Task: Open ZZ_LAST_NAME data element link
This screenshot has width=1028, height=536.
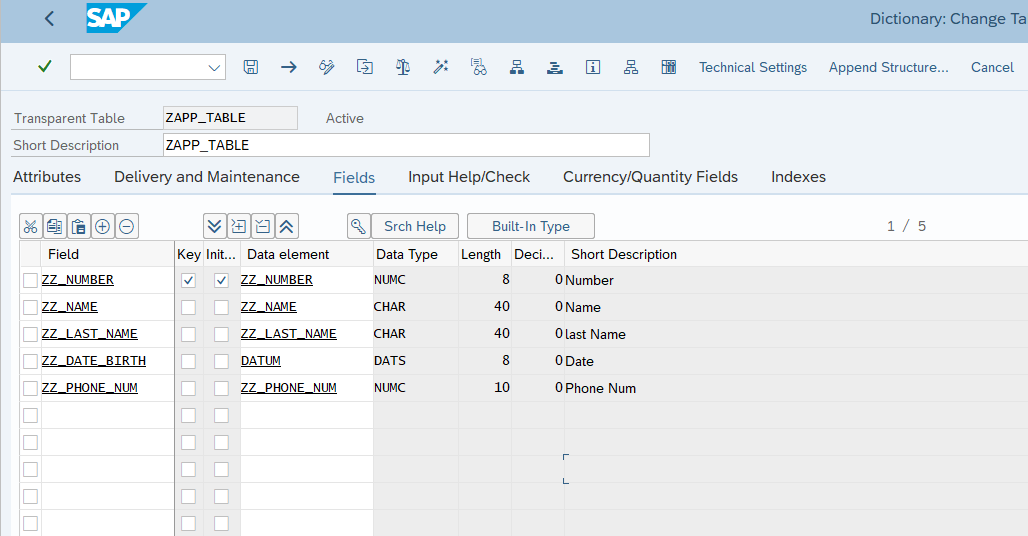Action: pos(288,334)
